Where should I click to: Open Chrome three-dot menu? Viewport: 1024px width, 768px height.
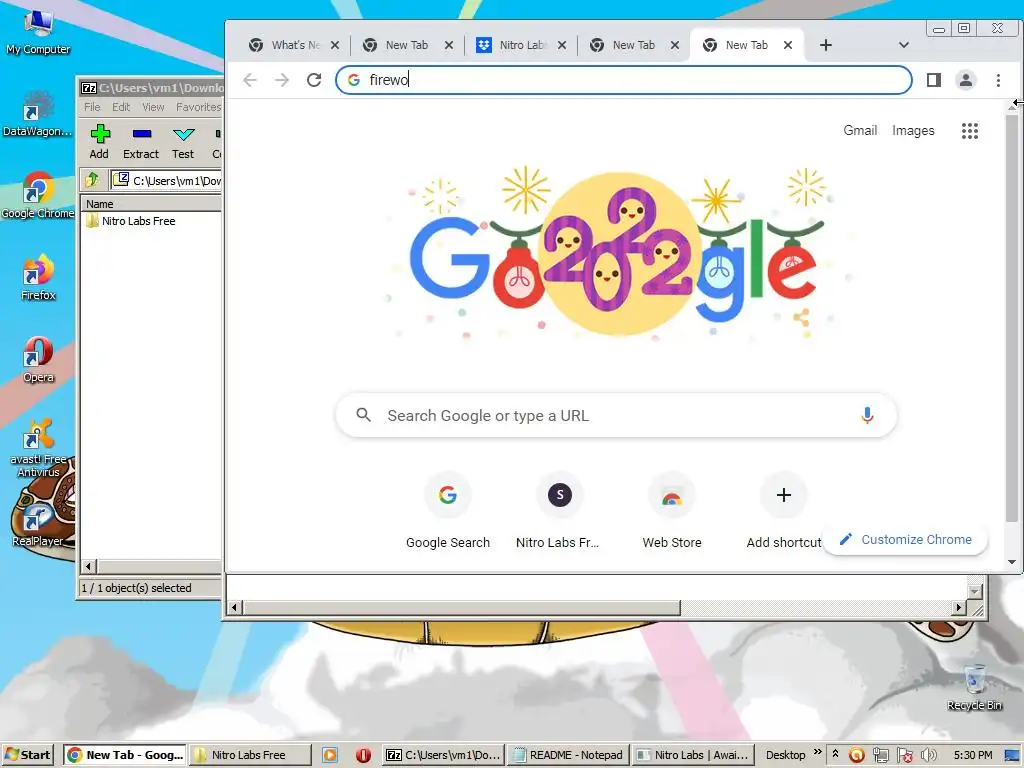(x=998, y=80)
